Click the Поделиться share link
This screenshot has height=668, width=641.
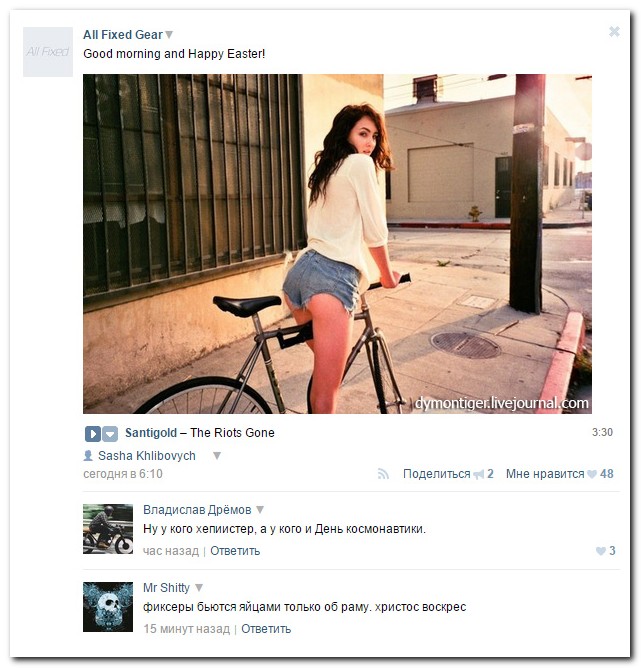point(437,474)
